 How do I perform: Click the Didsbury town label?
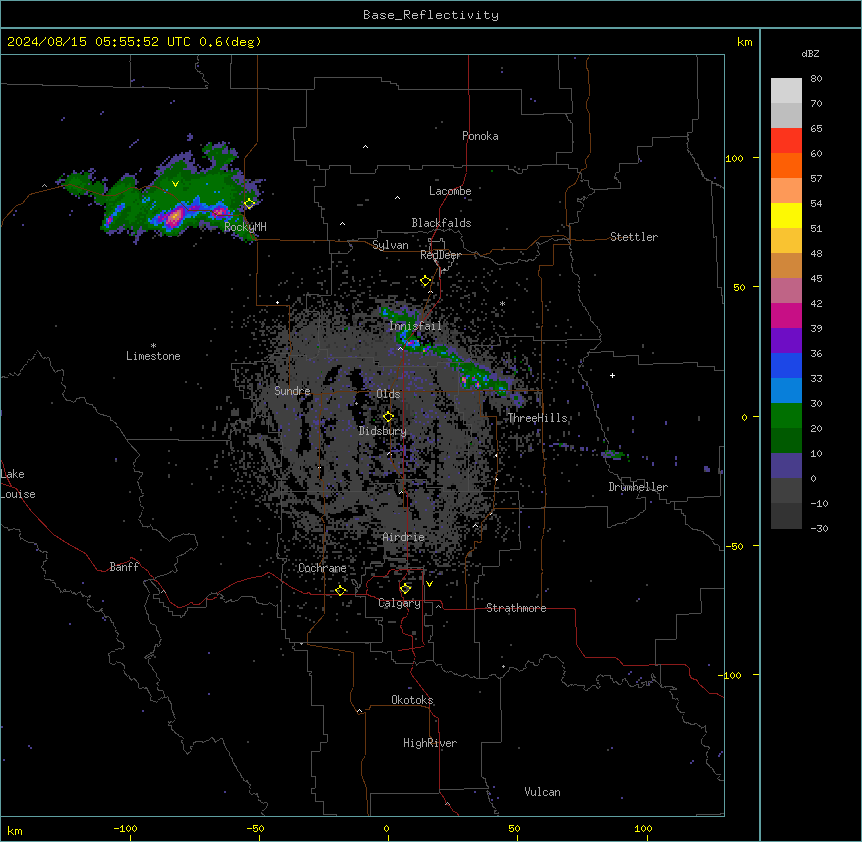(383, 431)
